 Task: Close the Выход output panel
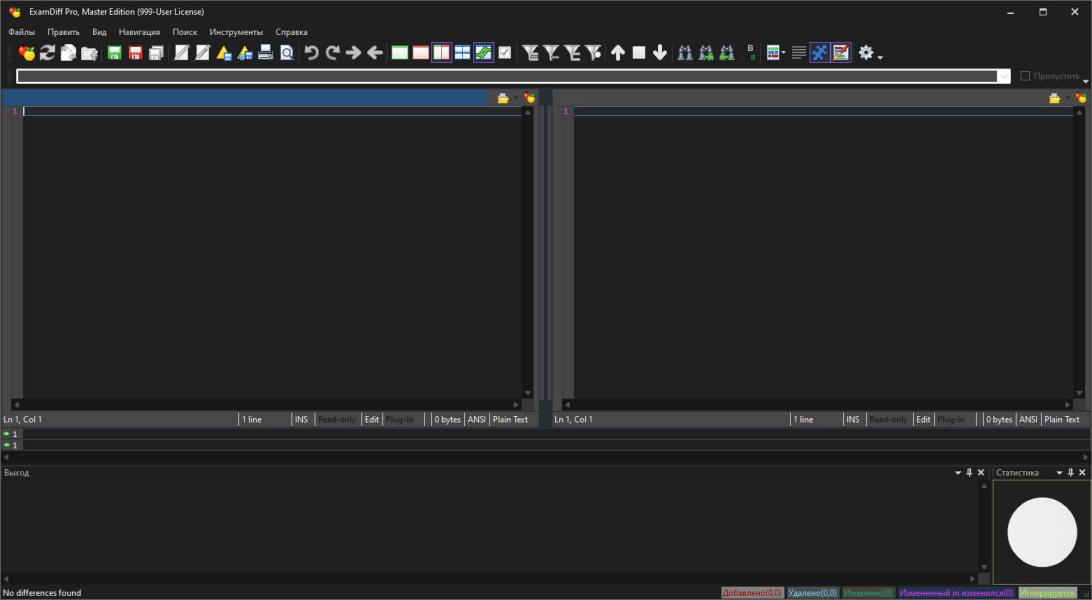point(981,473)
